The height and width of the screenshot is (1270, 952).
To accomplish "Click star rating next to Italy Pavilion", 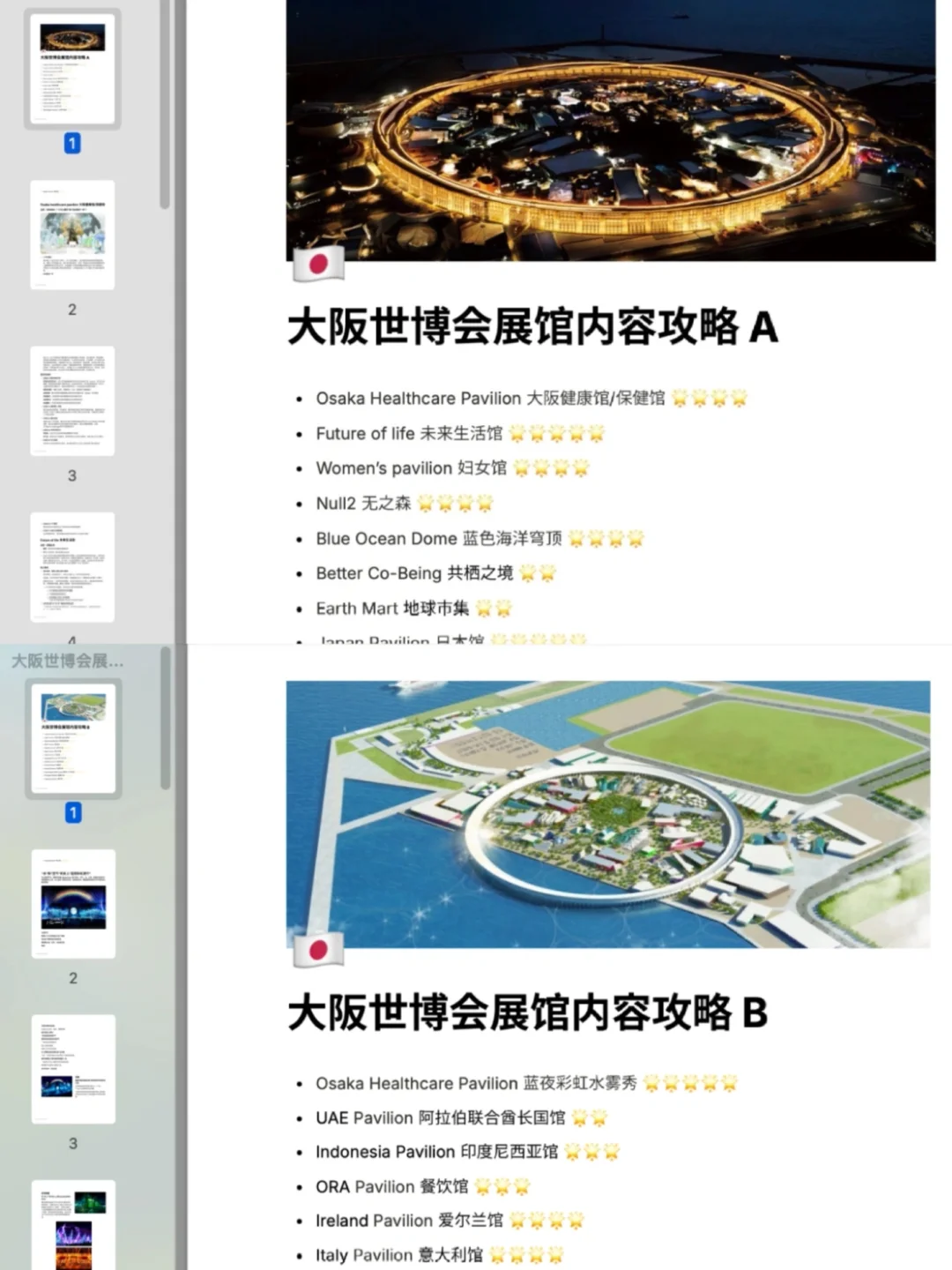I will coord(526,1255).
